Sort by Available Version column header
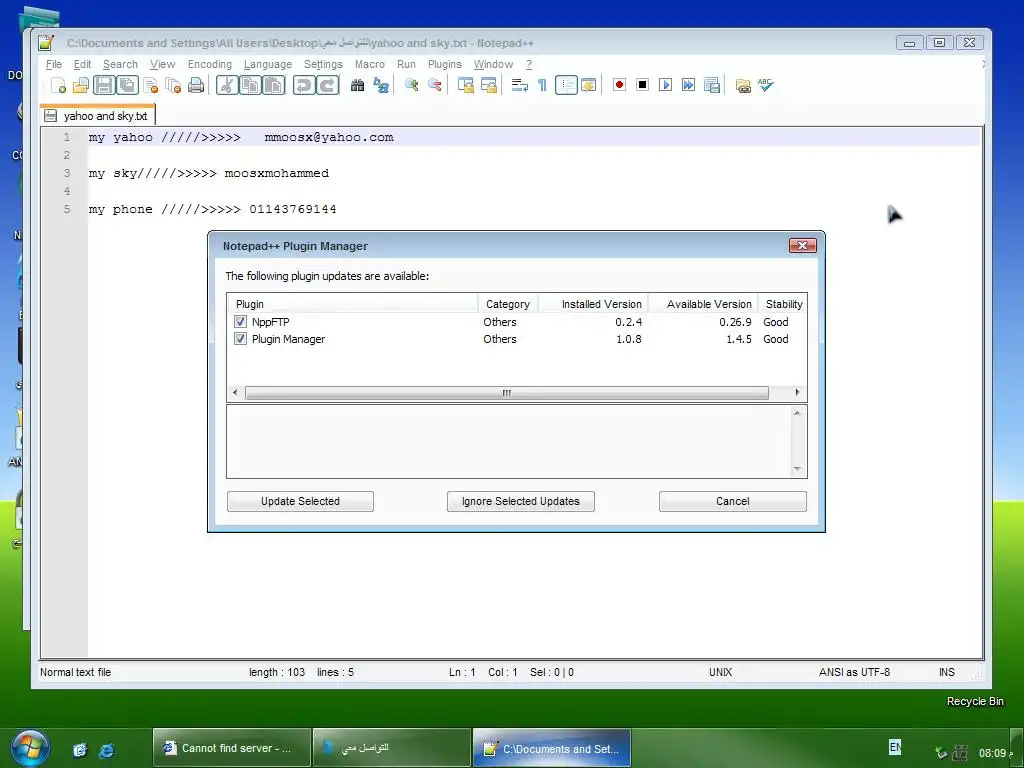This screenshot has width=1024, height=768. [x=703, y=304]
